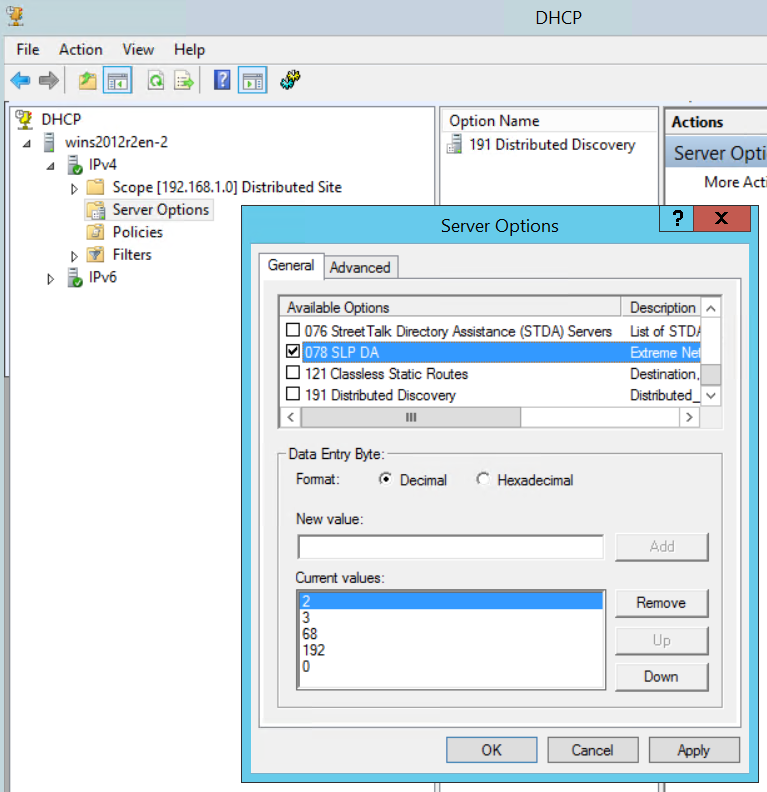
Task: Expand the Scope [192.168.1.0] tree node
Action: coord(74,188)
